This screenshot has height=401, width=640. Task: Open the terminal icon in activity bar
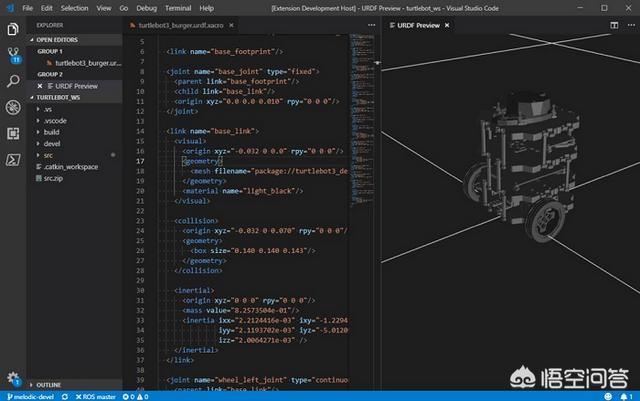14,159
